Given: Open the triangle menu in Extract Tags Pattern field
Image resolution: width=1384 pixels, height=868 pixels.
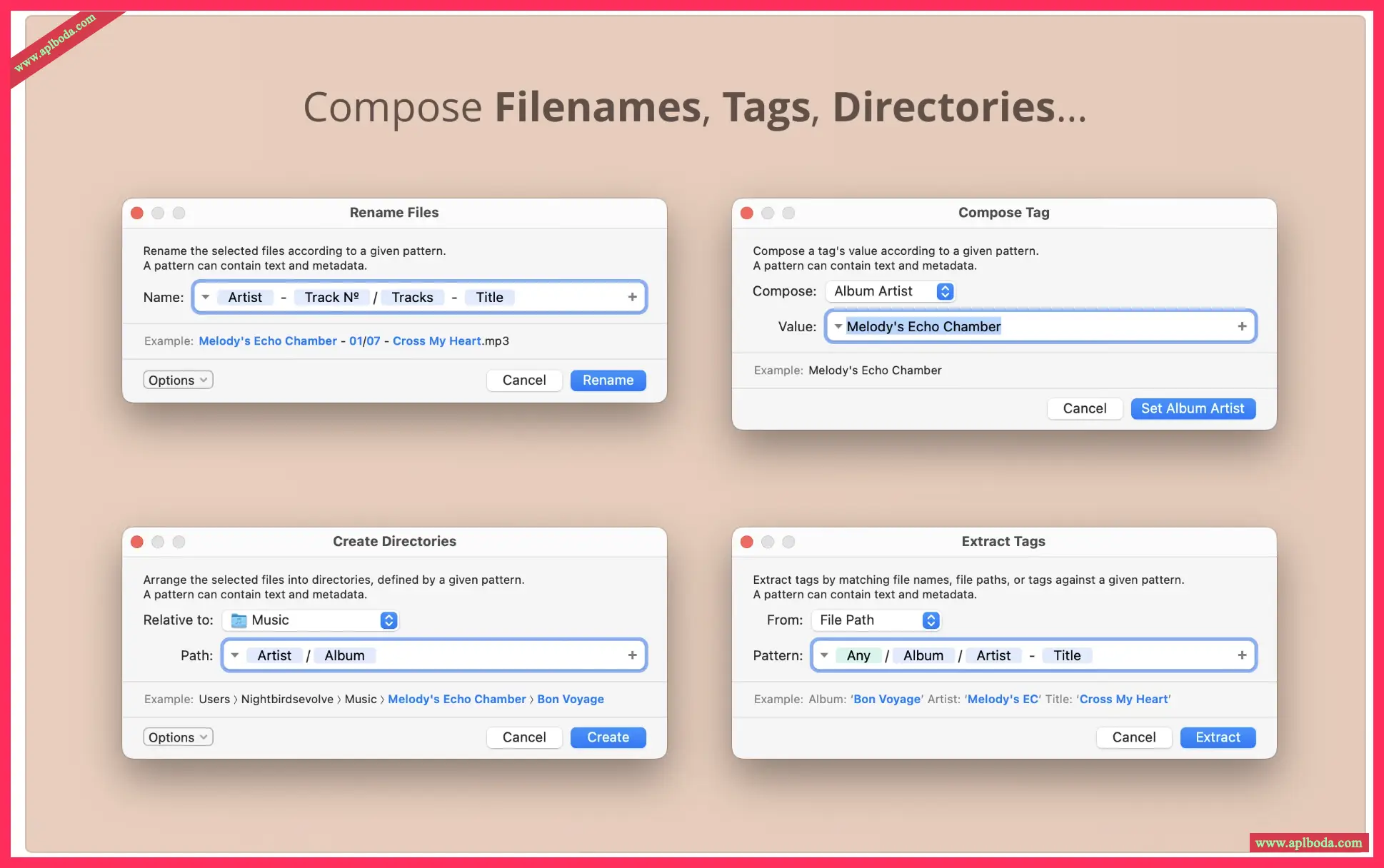Looking at the screenshot, I should tap(824, 655).
